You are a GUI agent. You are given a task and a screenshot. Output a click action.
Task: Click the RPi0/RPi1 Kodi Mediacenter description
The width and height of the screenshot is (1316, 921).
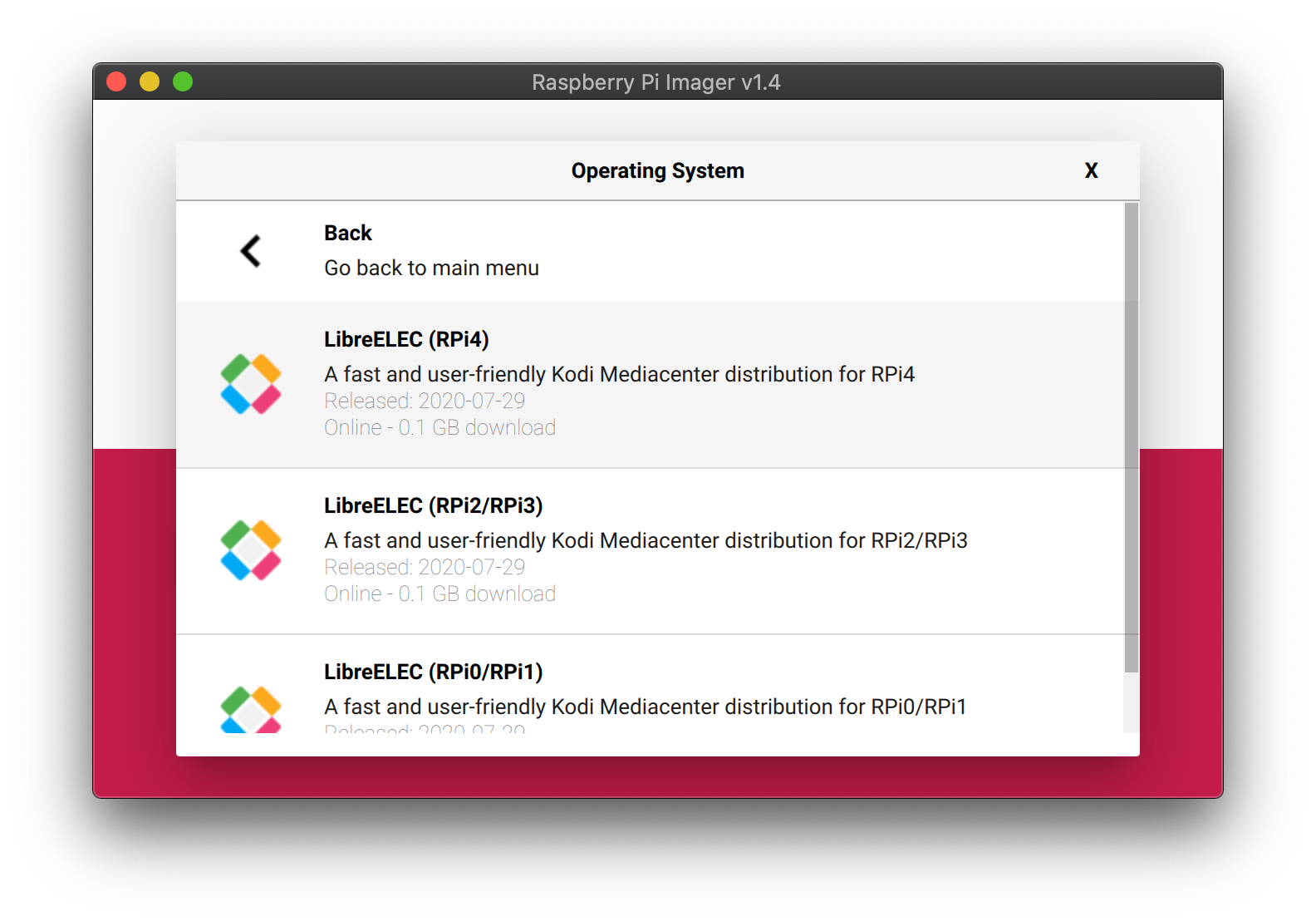point(646,707)
